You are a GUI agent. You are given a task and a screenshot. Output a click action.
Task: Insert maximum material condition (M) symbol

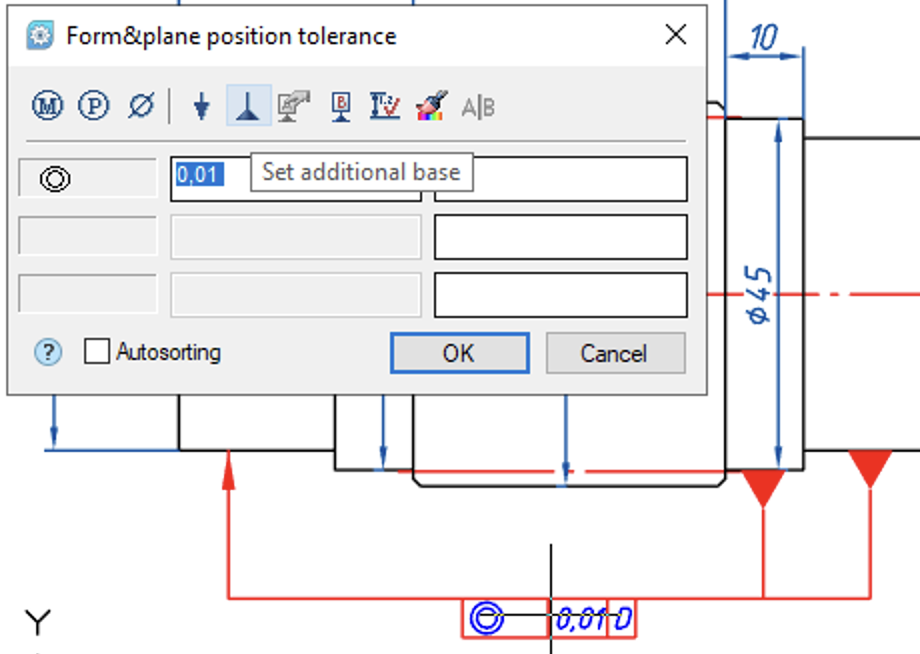pyautogui.click(x=47, y=106)
